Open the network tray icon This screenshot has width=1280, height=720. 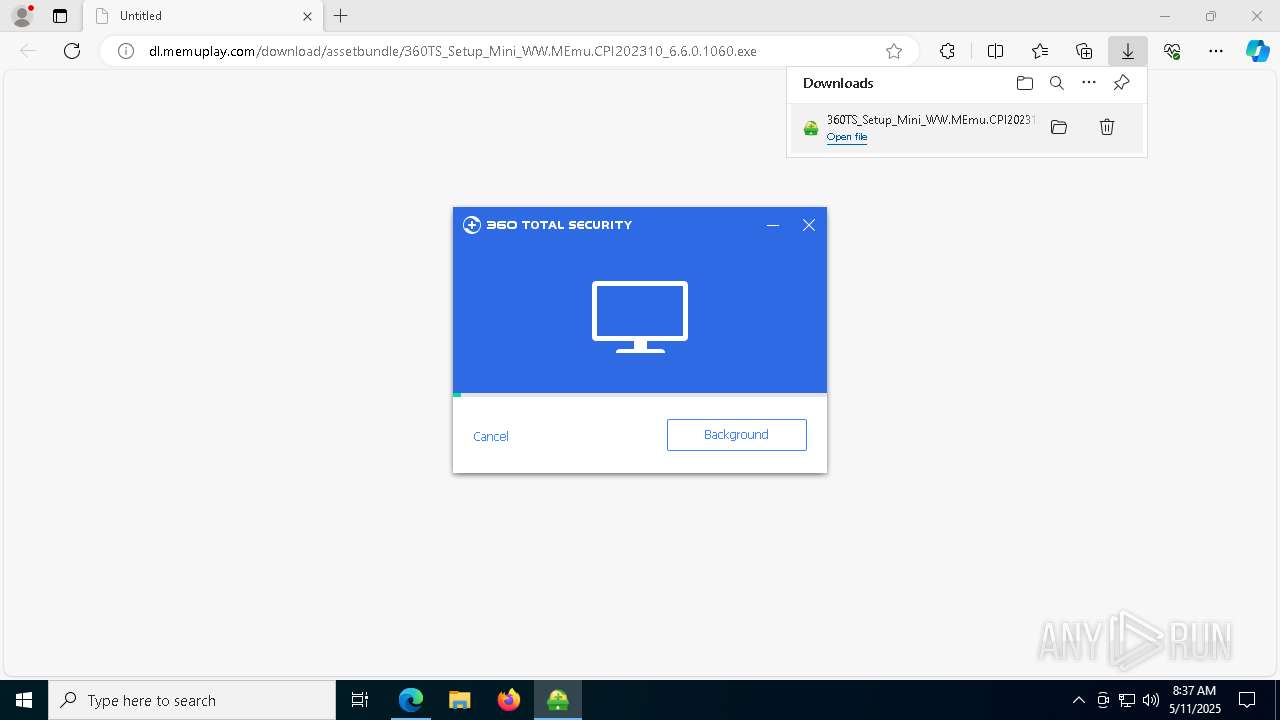pyautogui.click(x=1127, y=700)
